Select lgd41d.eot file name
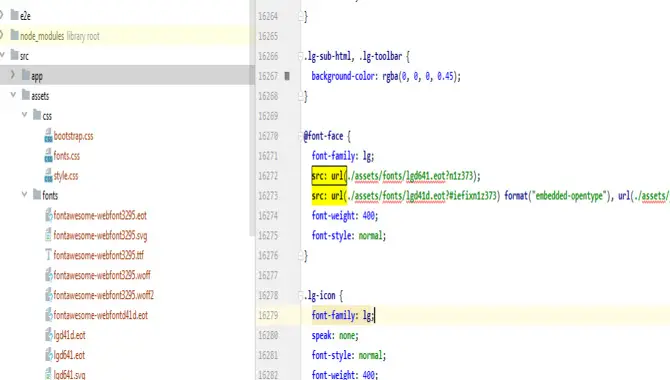The height and width of the screenshot is (380, 670). 69,335
